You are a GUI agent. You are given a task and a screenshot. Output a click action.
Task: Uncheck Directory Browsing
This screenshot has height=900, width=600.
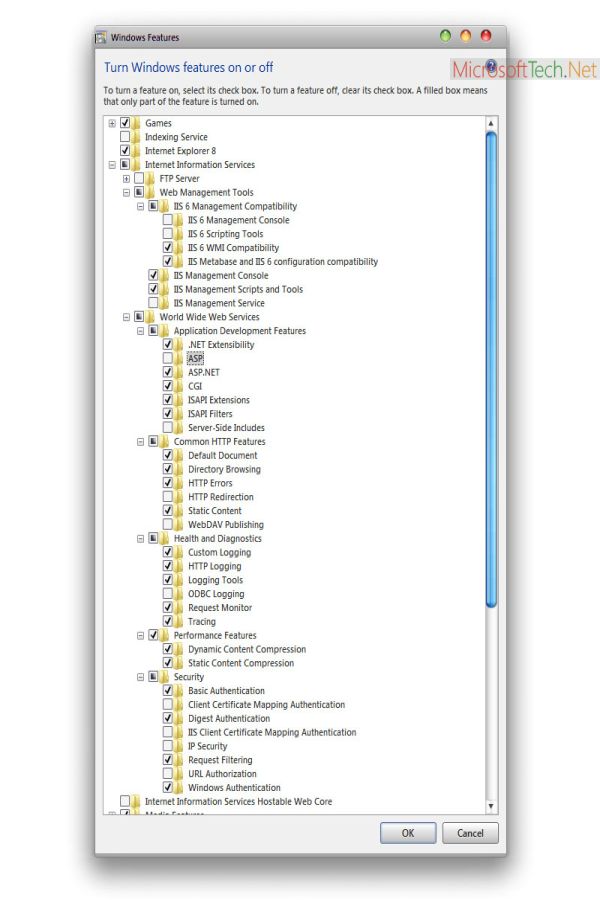coord(168,468)
